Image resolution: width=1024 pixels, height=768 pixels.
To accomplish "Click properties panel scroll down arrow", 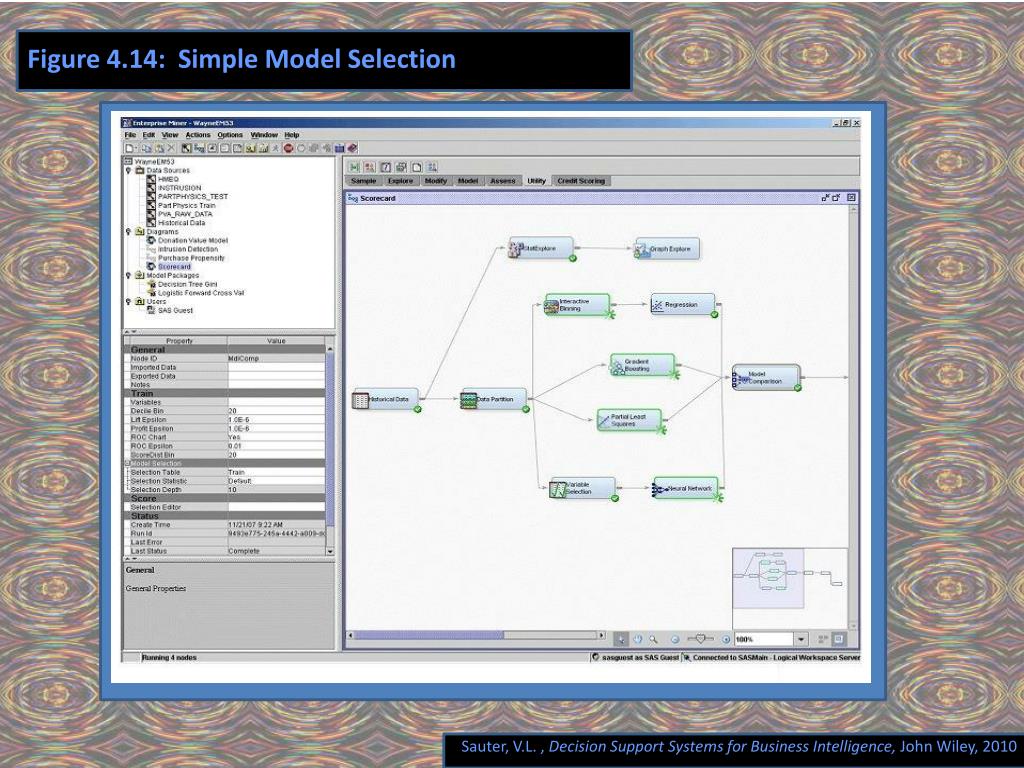I will pos(330,552).
